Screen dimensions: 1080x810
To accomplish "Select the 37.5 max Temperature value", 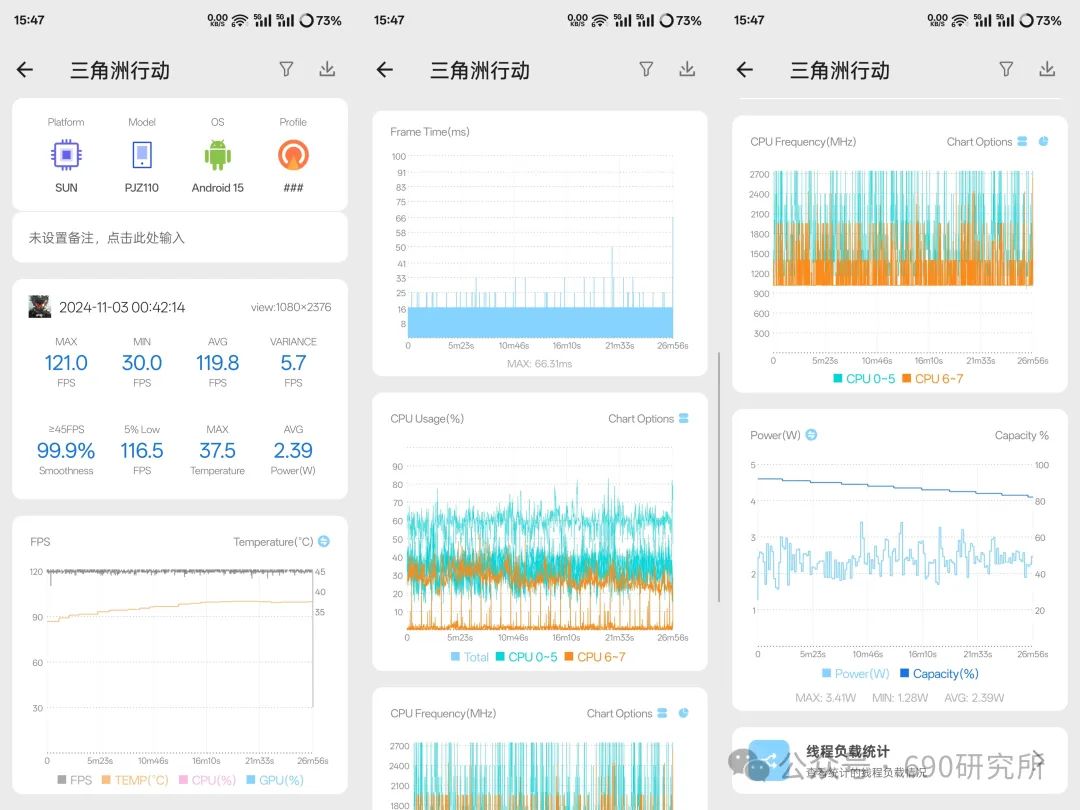I will click(x=218, y=450).
